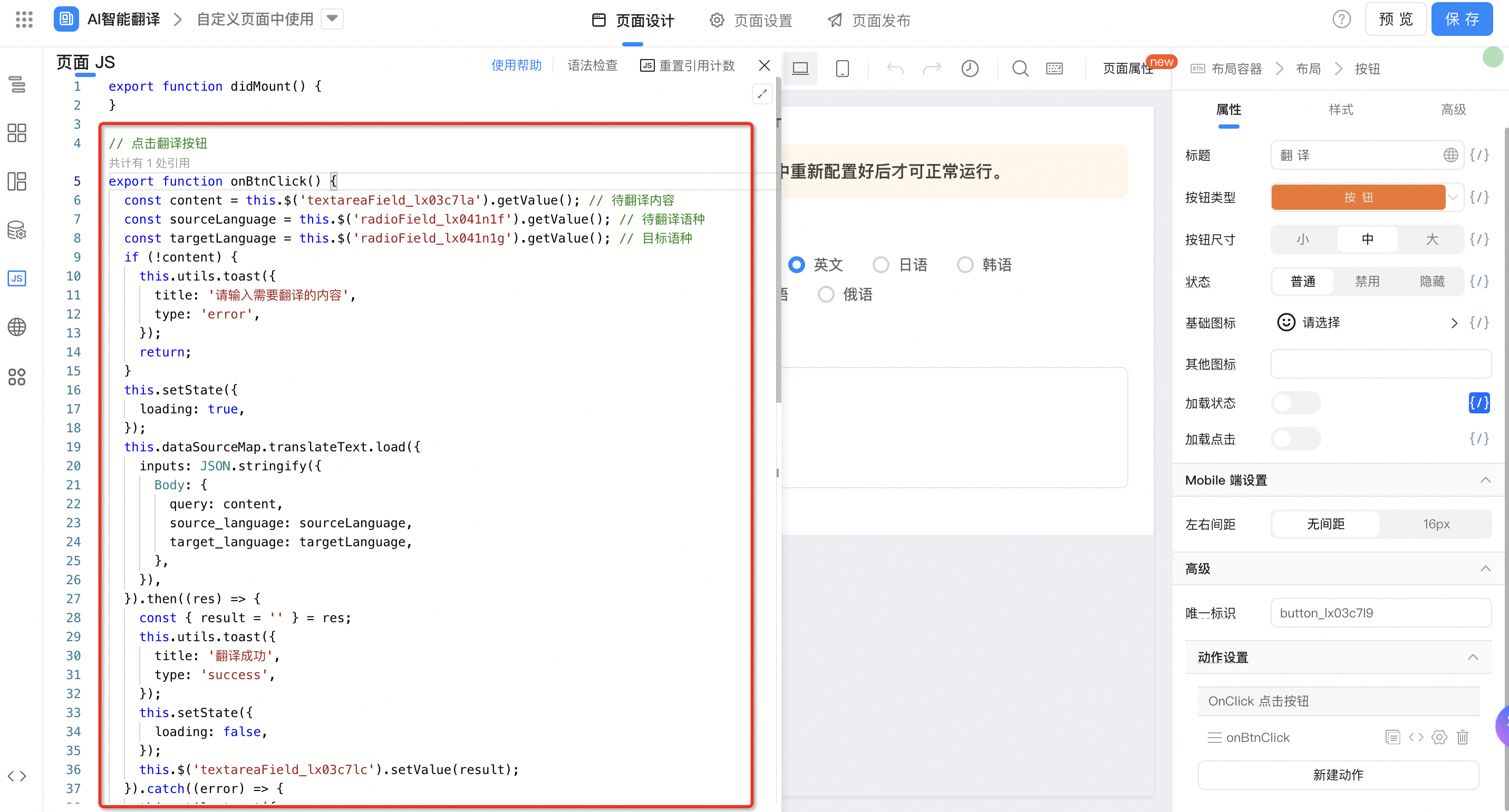Screen dimensions: 1509x812
Task: Set button state to 禁用
Action: pyautogui.click(x=1367, y=281)
